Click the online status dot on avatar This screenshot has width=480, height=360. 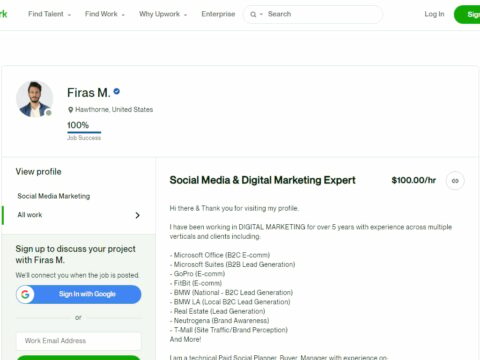[49, 113]
